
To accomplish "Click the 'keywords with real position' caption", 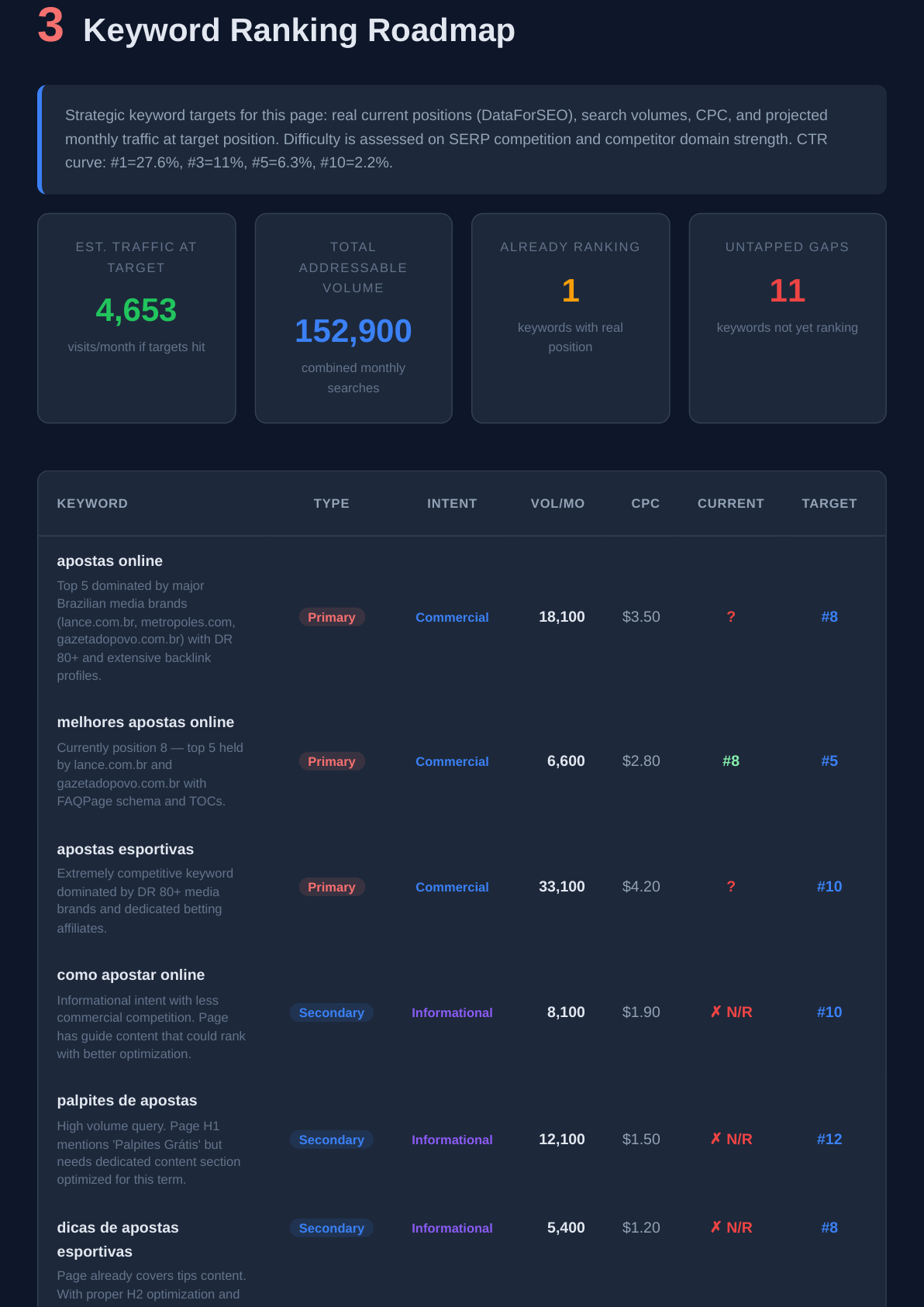I will click(x=571, y=337).
